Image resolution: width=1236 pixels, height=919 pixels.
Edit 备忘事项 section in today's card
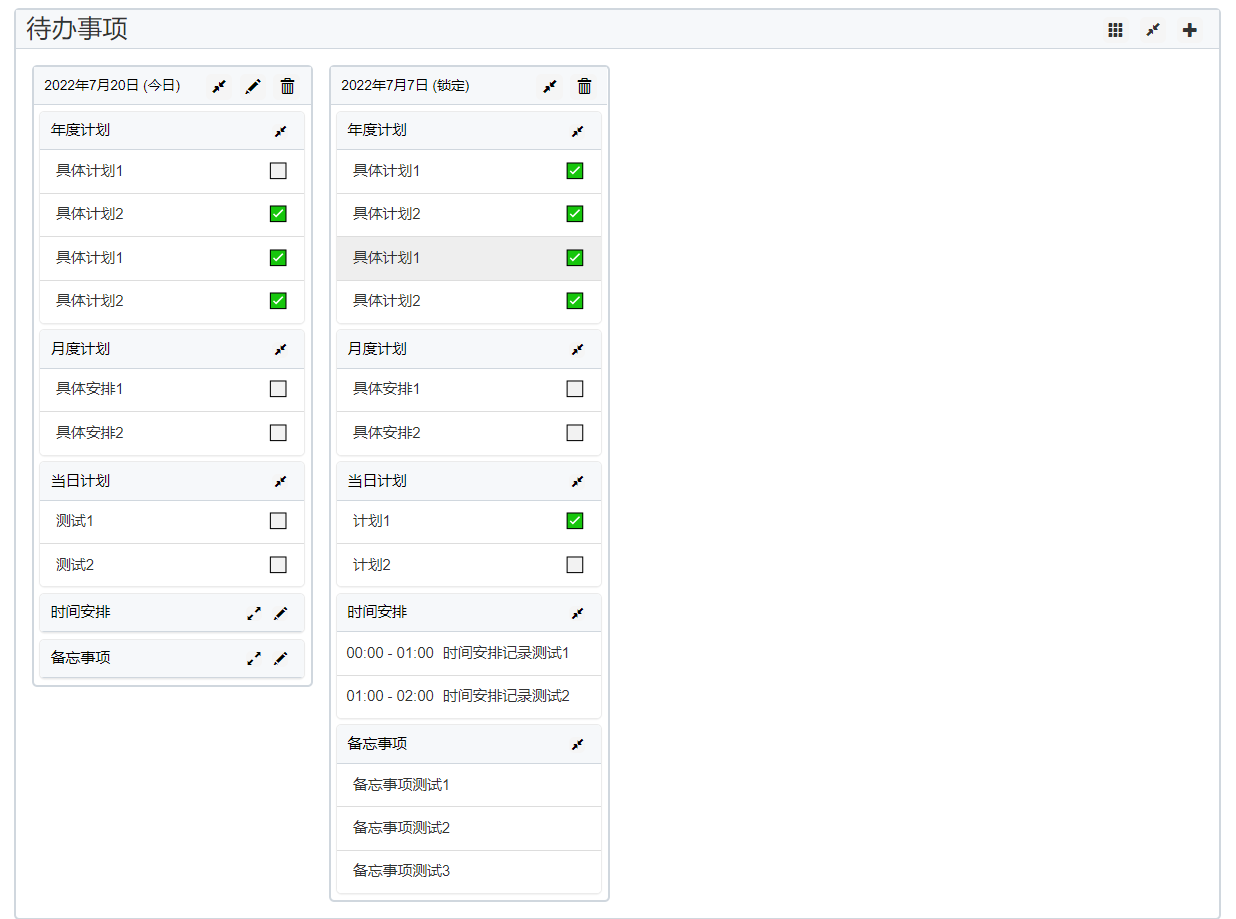click(x=281, y=658)
